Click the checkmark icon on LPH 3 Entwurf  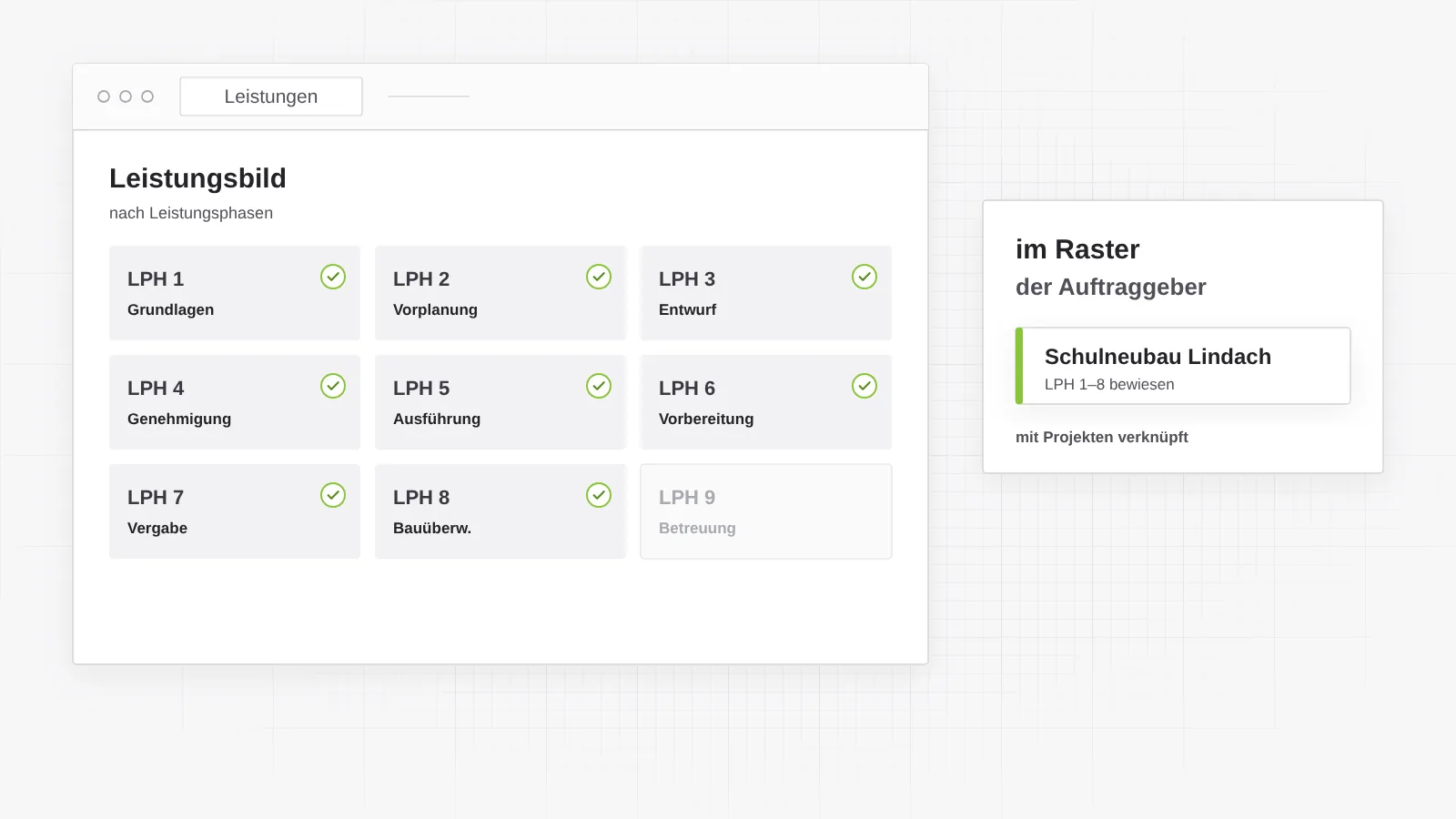pyautogui.click(x=864, y=277)
